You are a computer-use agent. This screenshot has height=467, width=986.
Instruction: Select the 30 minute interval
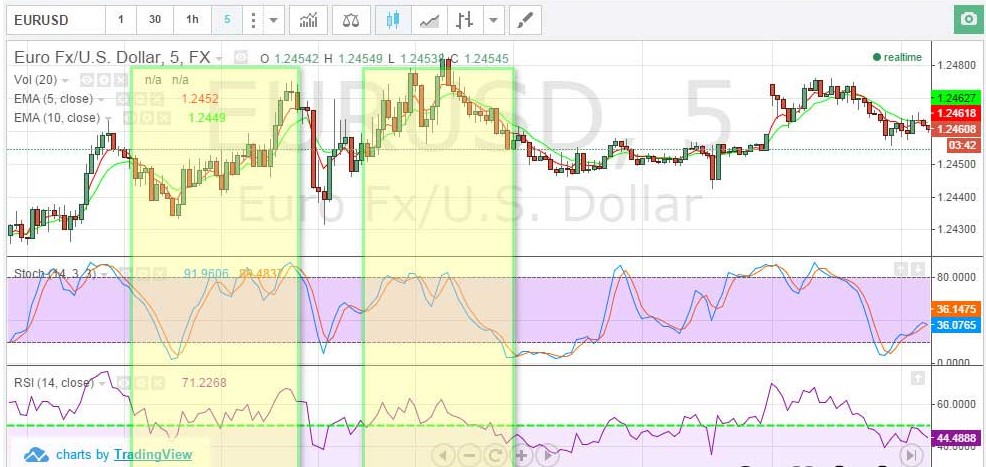(x=155, y=20)
